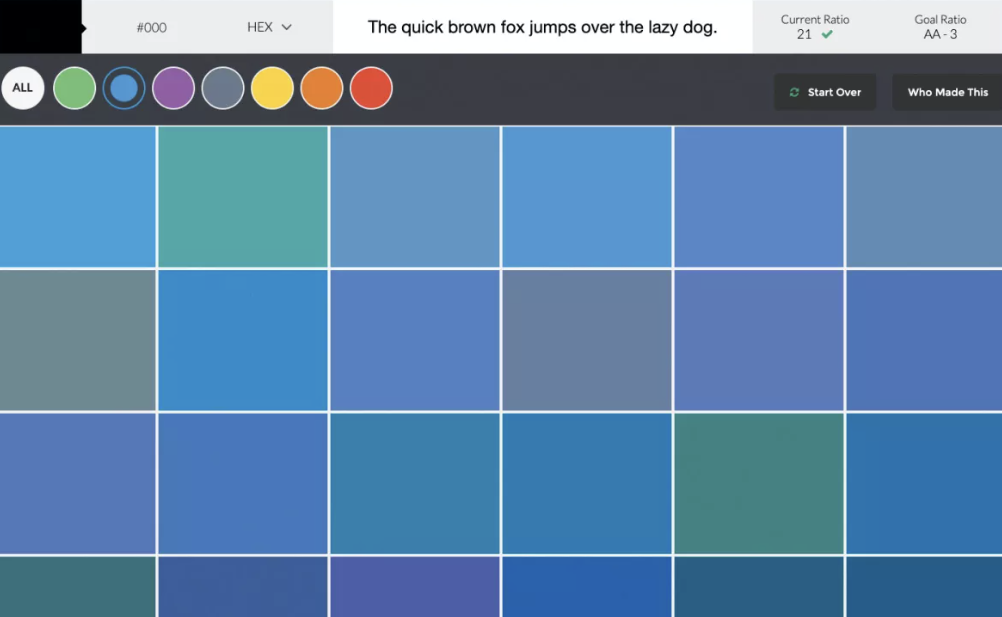This screenshot has width=1002, height=617.
Task: Select the blue color filter circle
Action: [x=124, y=88]
